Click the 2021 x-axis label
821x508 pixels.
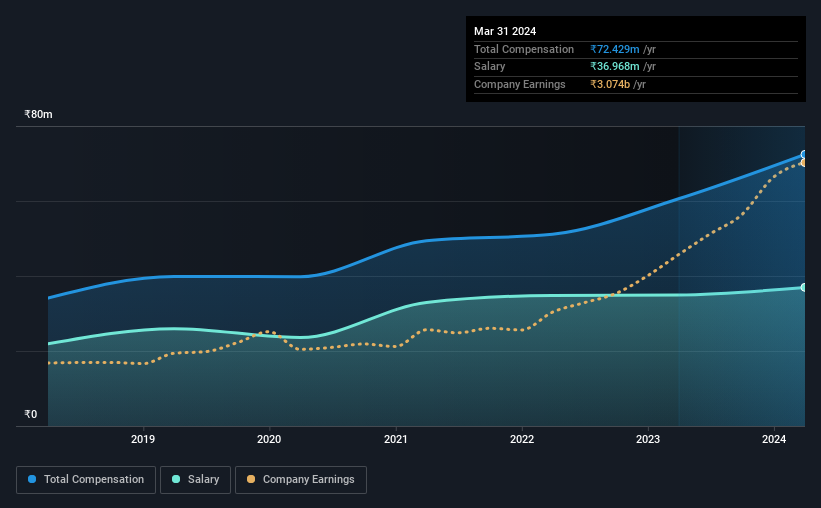[395, 439]
